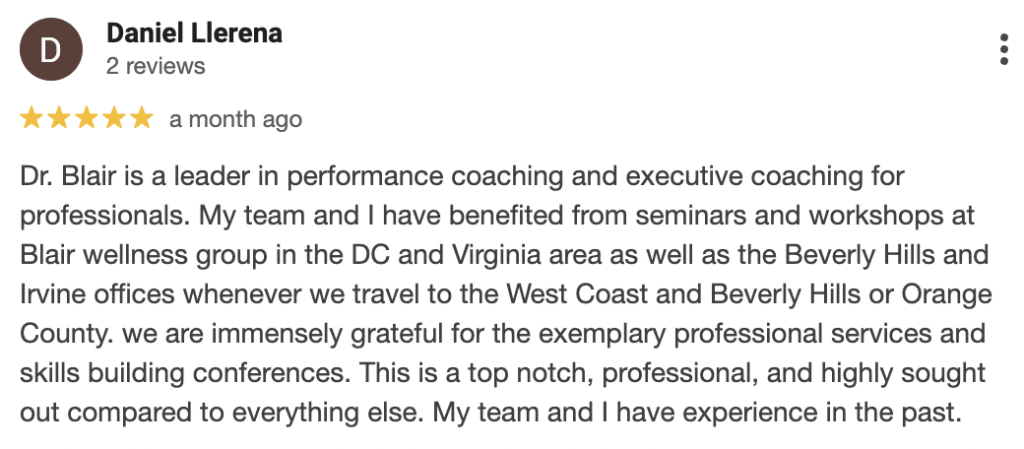Click the "a month ago" timestamp
The height and width of the screenshot is (449, 1024).
click(x=236, y=119)
